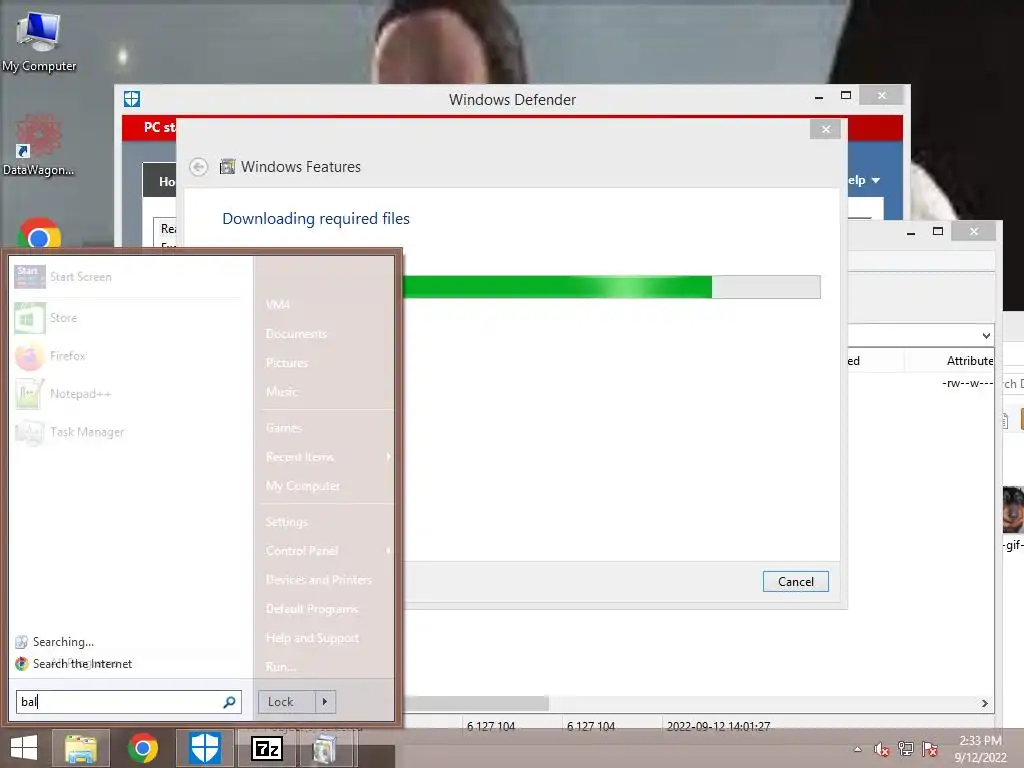Image resolution: width=1024 pixels, height=768 pixels.
Task: Click the network tray icon
Action: tap(906, 749)
